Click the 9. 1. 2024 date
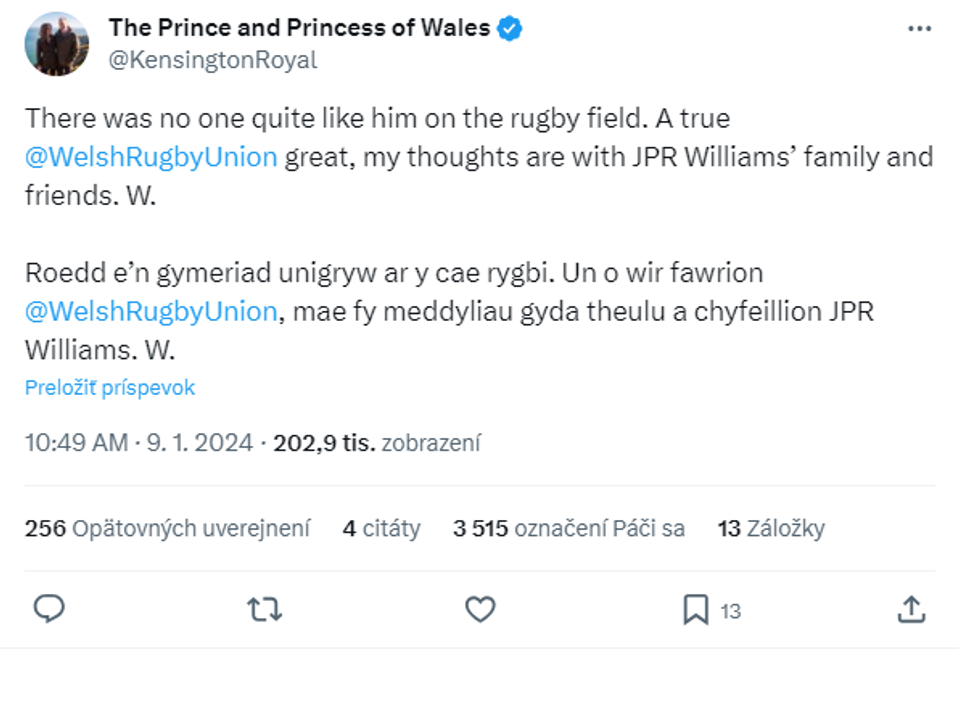This screenshot has height=722, width=959. 198,442
